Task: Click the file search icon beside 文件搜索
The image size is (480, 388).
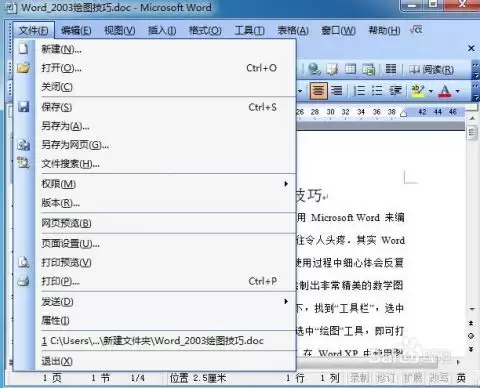Action: point(23,163)
